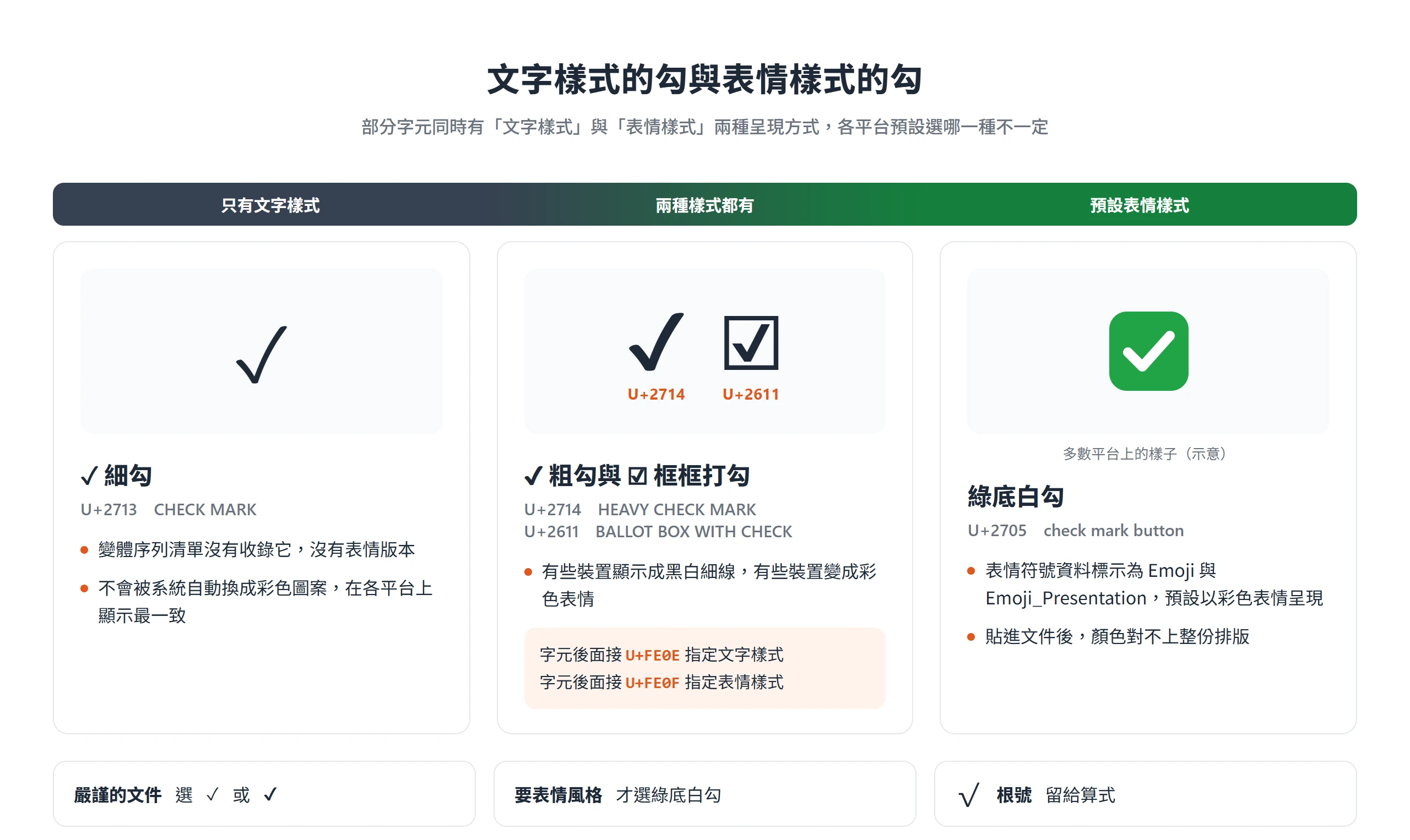Click the text 才選綠底白勾
The image size is (1410, 840).
click(669, 795)
